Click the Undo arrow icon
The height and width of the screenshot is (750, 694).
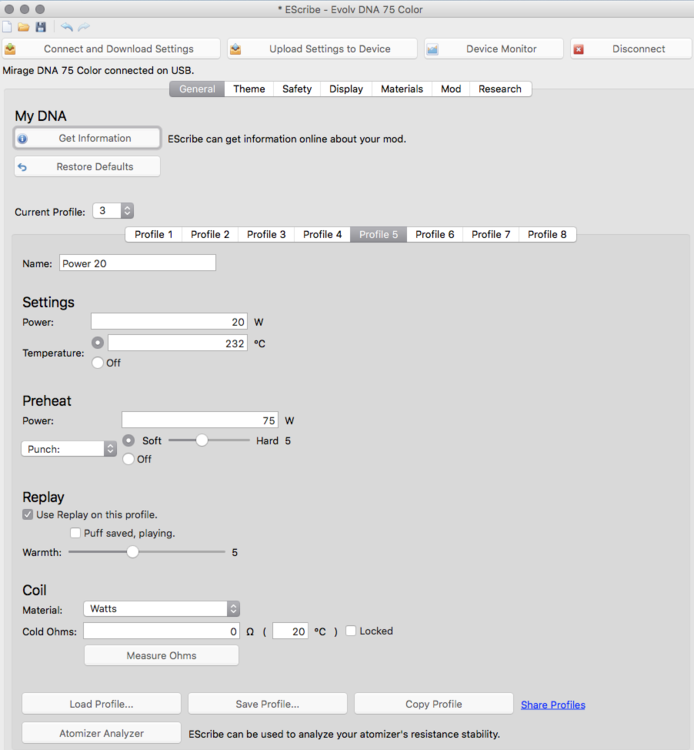click(x=67, y=27)
